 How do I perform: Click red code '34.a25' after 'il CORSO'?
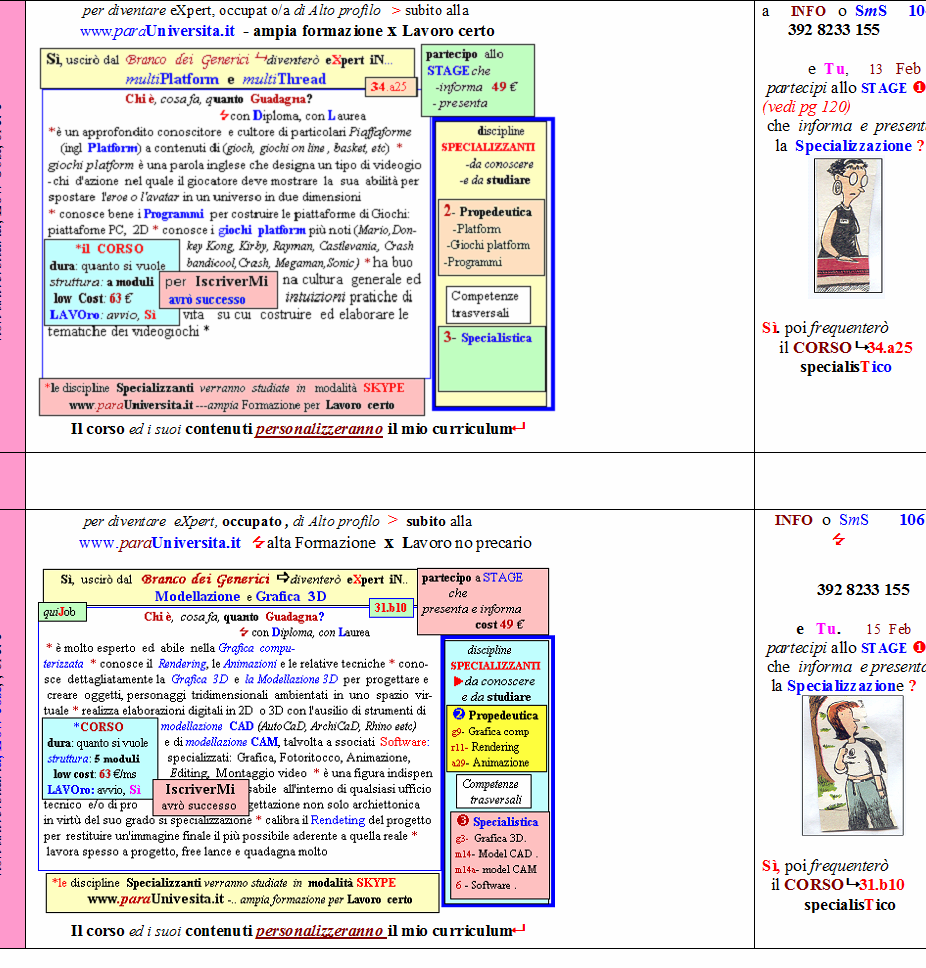pos(890,348)
